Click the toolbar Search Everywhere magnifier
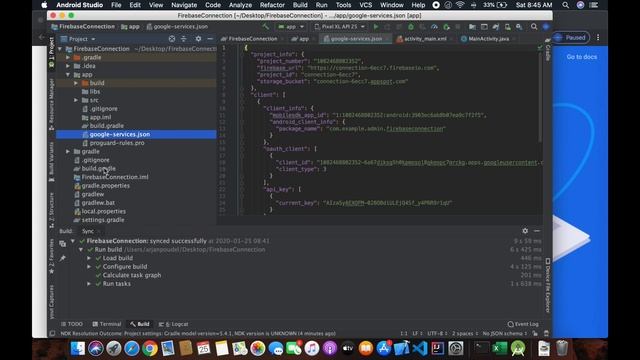Viewport: 640px width, 360px height. coord(534,27)
